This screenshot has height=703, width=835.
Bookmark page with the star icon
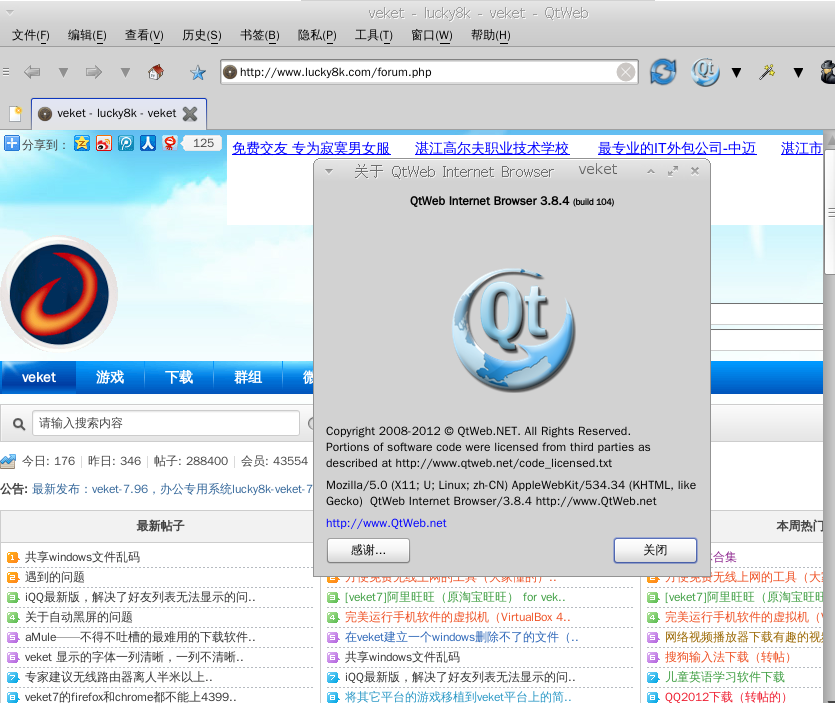coord(198,72)
